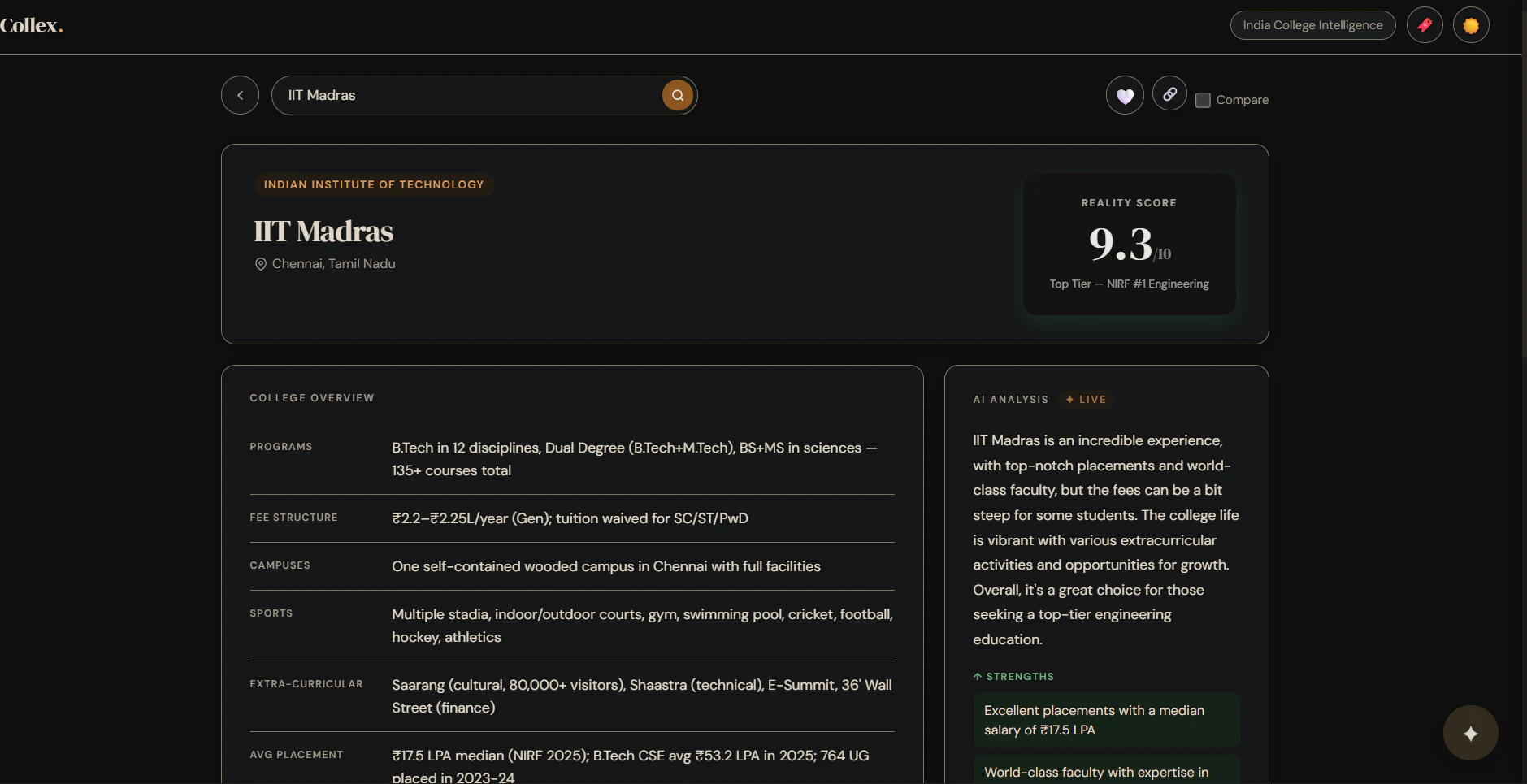
Task: Click the Extra-Curricular row description
Action: 642,696
